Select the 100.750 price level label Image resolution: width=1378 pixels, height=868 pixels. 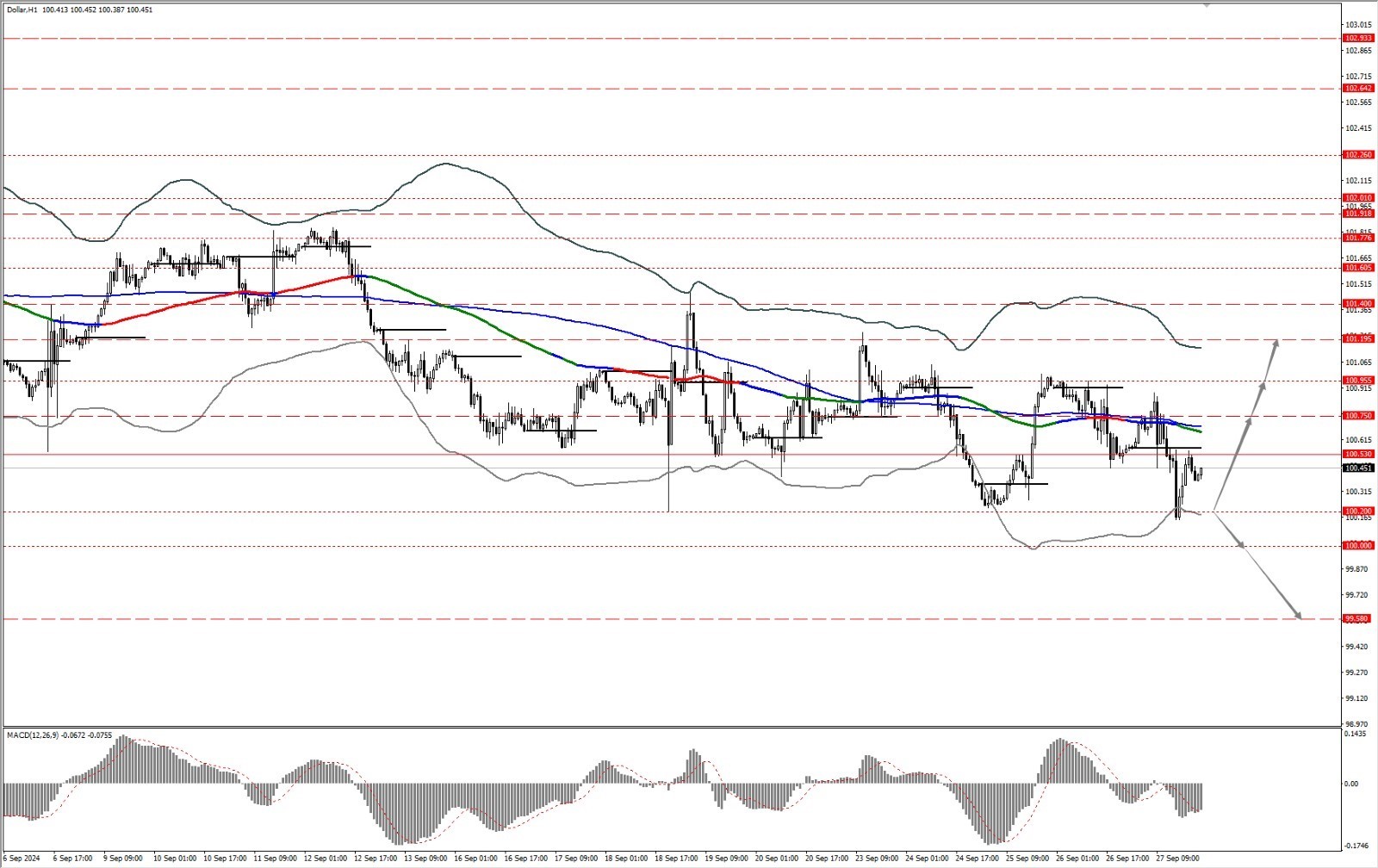coord(1357,416)
